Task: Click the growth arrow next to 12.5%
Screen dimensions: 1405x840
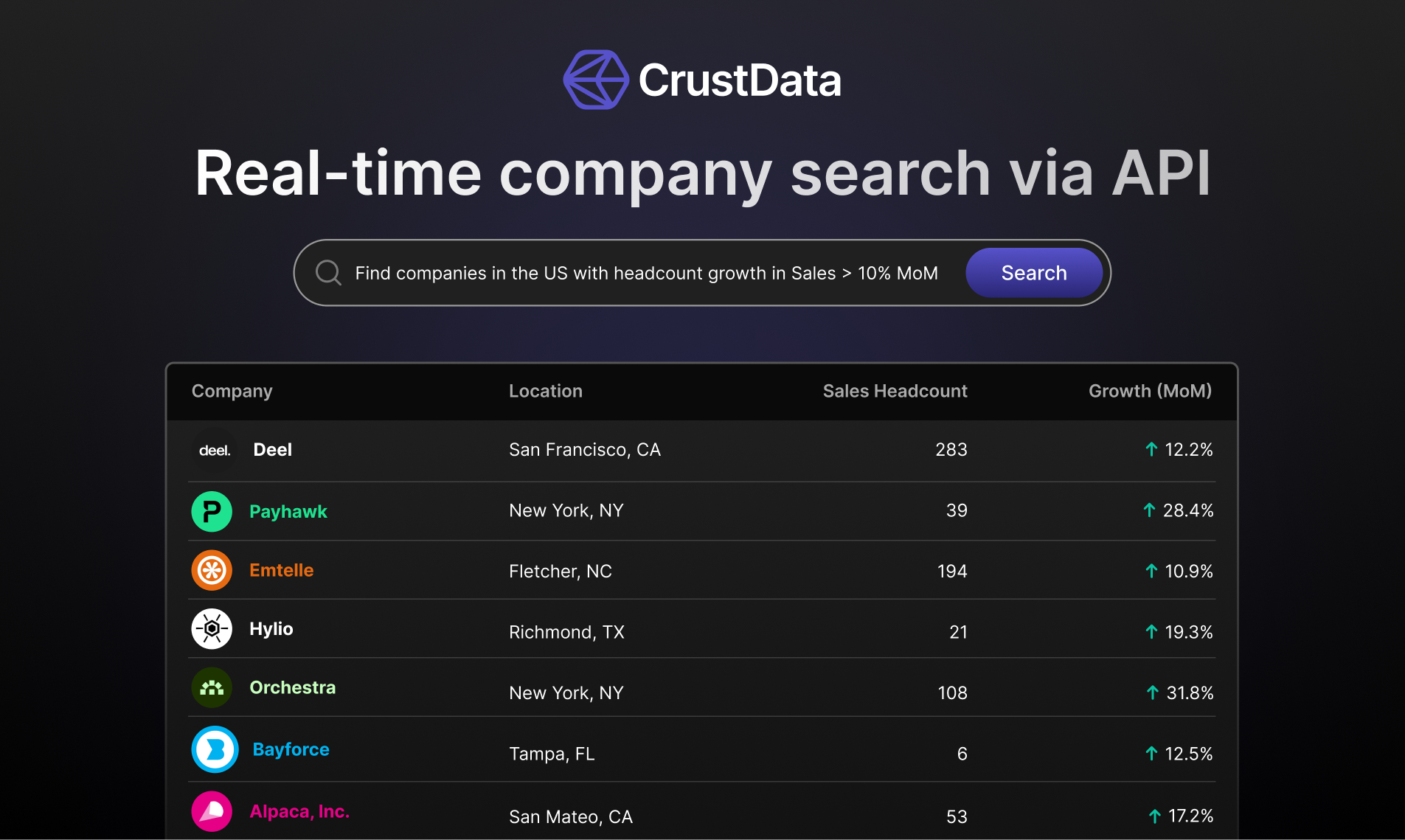Action: pyautogui.click(x=1151, y=754)
